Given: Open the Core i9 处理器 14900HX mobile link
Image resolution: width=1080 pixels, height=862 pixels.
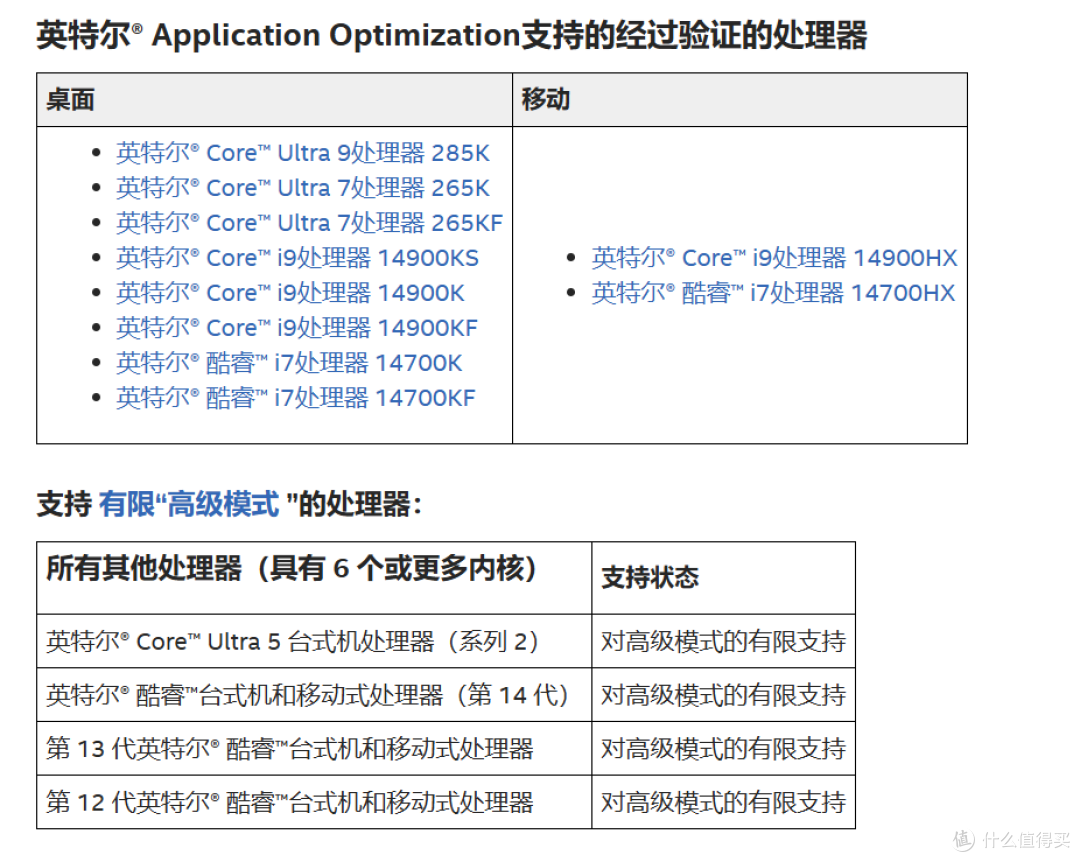Looking at the screenshot, I should 774,258.
